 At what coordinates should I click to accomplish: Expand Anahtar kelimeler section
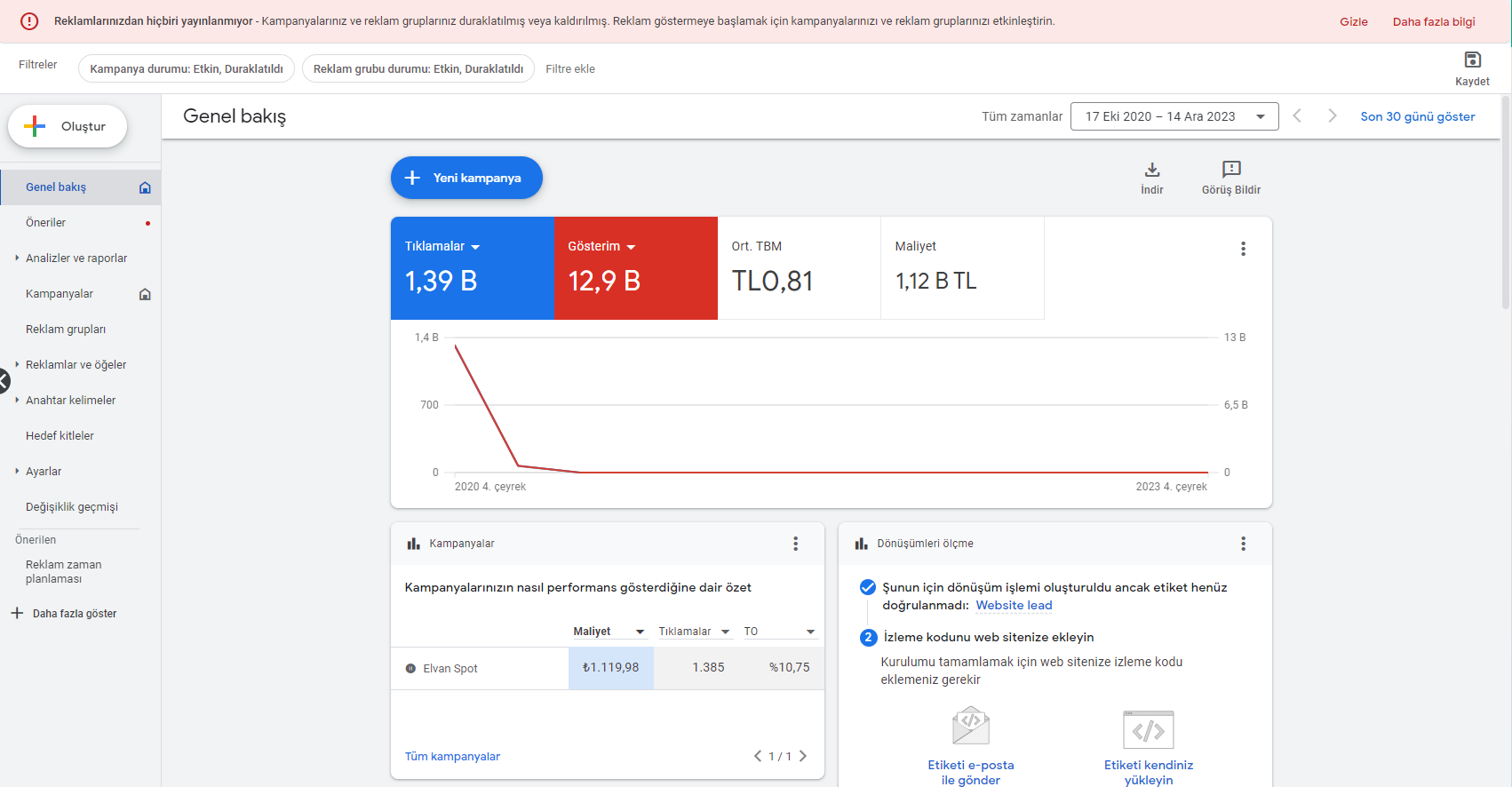click(x=17, y=401)
